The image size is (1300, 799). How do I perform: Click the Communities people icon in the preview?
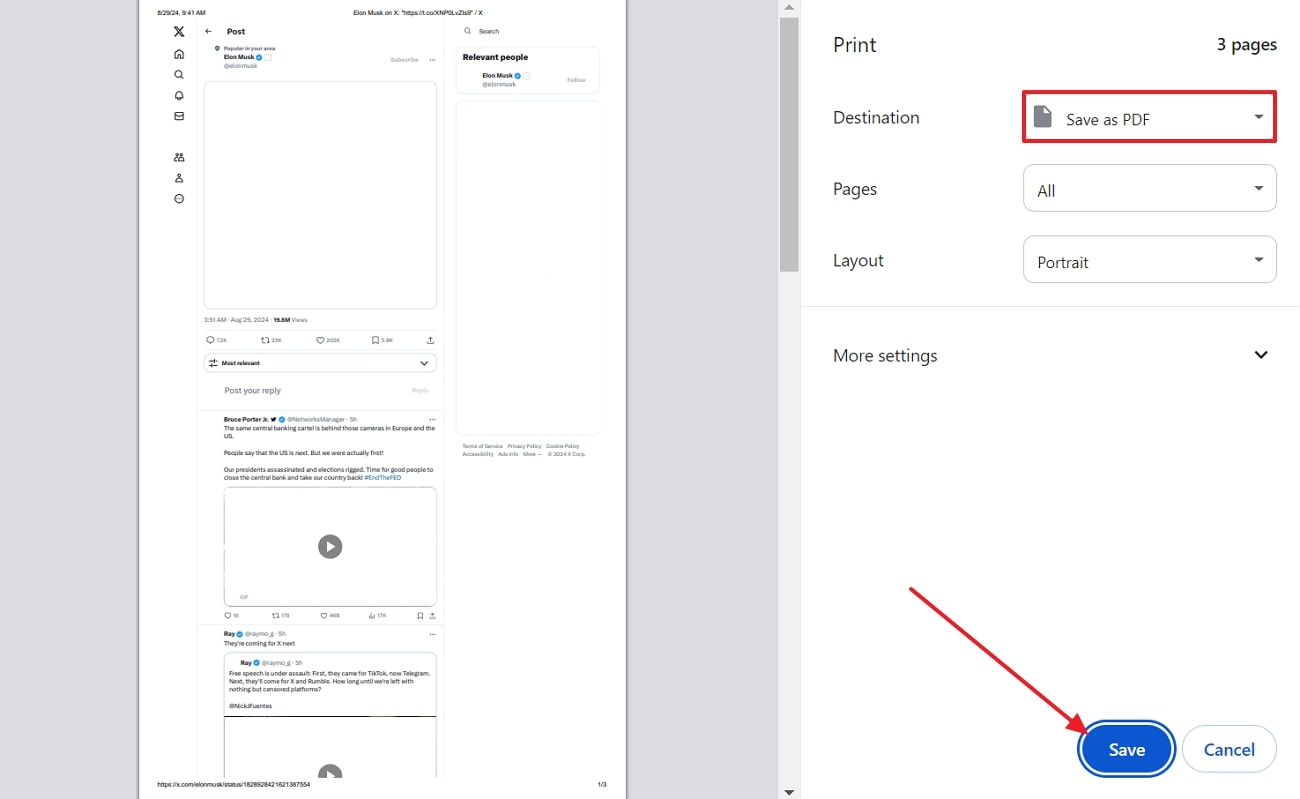tap(179, 157)
